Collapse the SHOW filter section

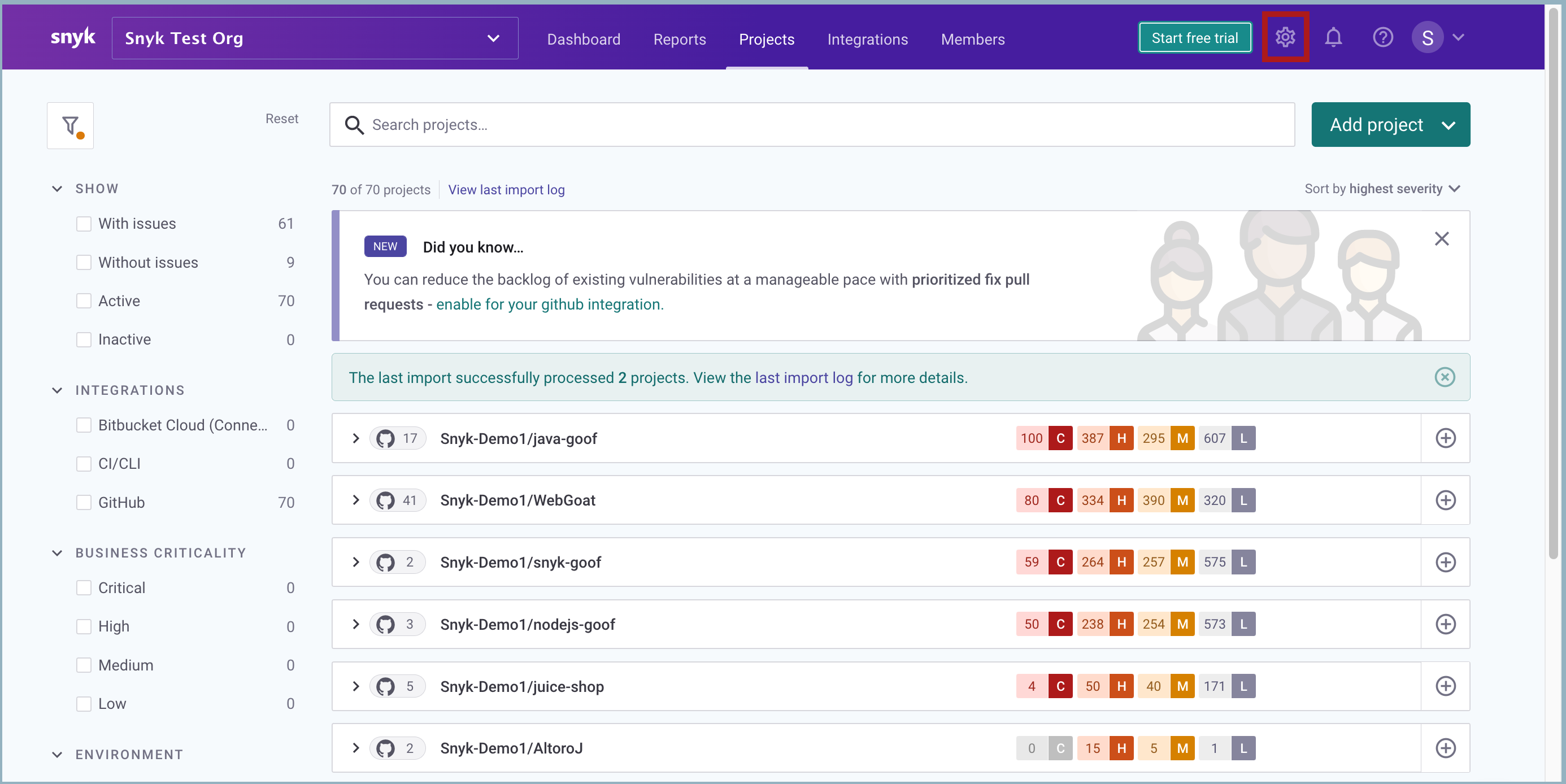pyautogui.click(x=57, y=189)
